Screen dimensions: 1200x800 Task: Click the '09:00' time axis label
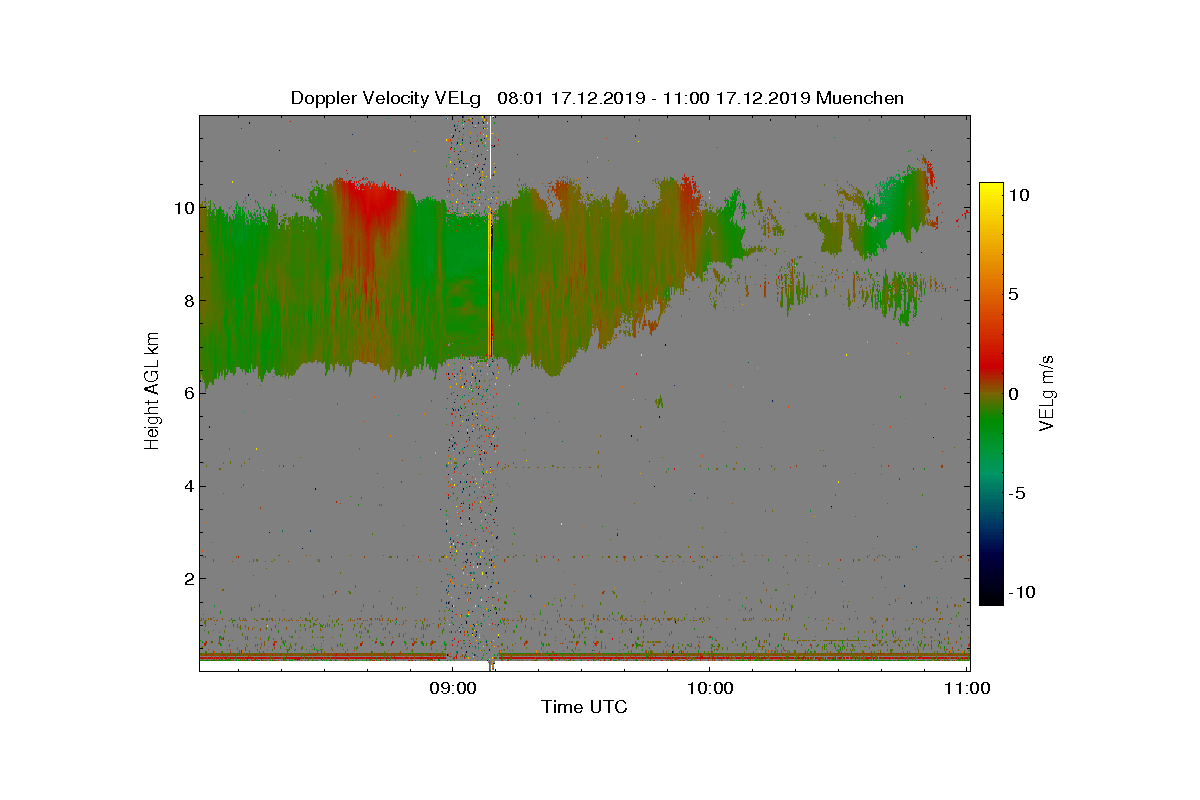click(x=451, y=688)
